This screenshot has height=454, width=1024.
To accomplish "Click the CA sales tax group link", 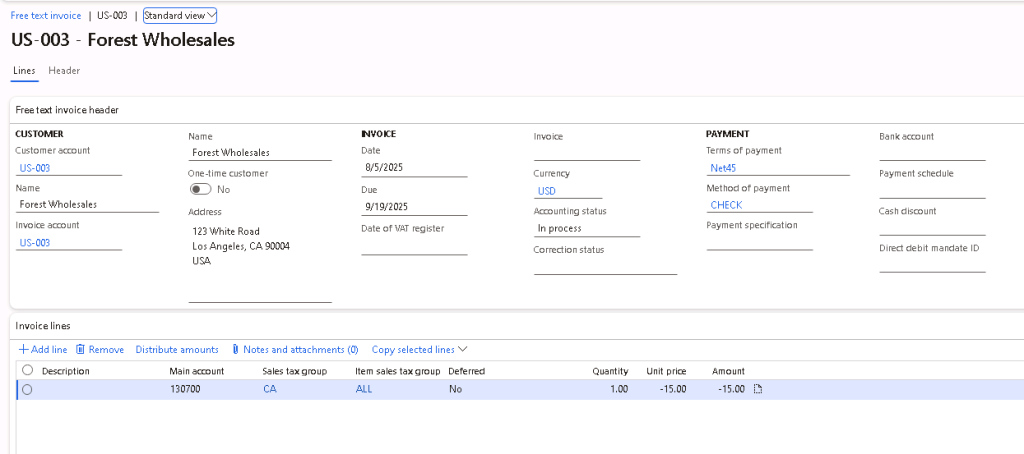I will pyautogui.click(x=270, y=389).
